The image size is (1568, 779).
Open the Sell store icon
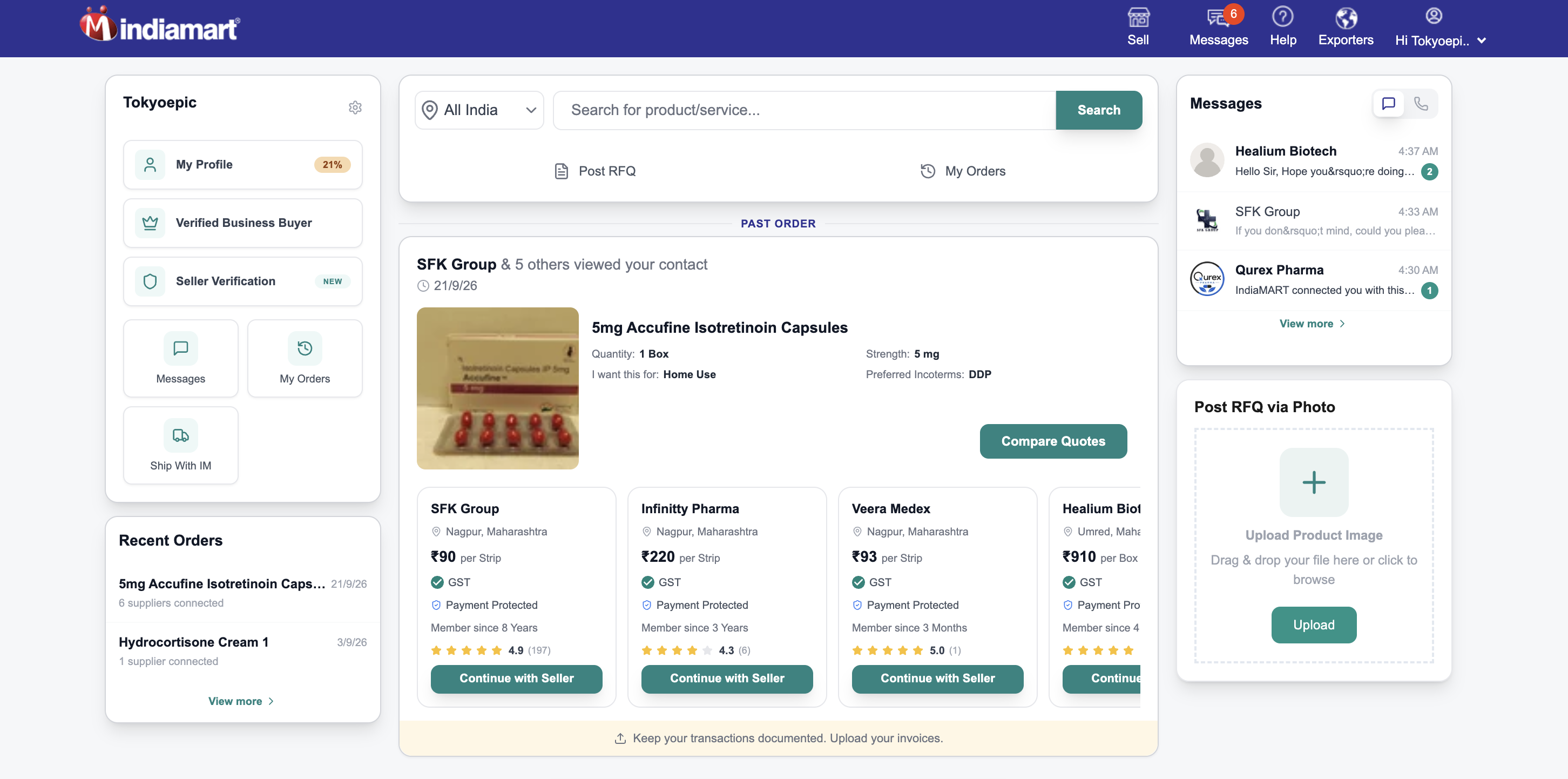click(x=1138, y=17)
